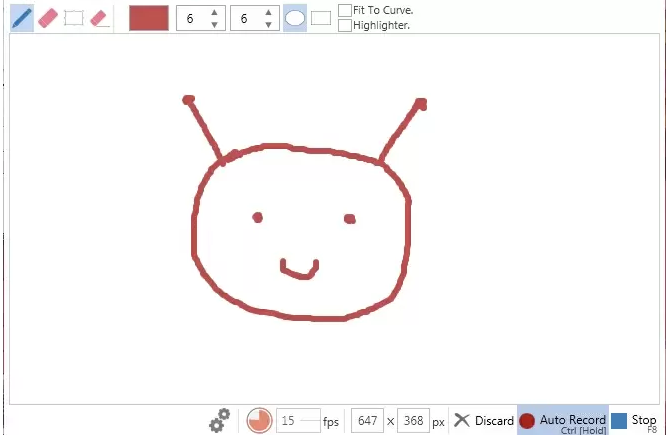Discard the current recording
This screenshot has width=666, height=439.
click(x=484, y=420)
